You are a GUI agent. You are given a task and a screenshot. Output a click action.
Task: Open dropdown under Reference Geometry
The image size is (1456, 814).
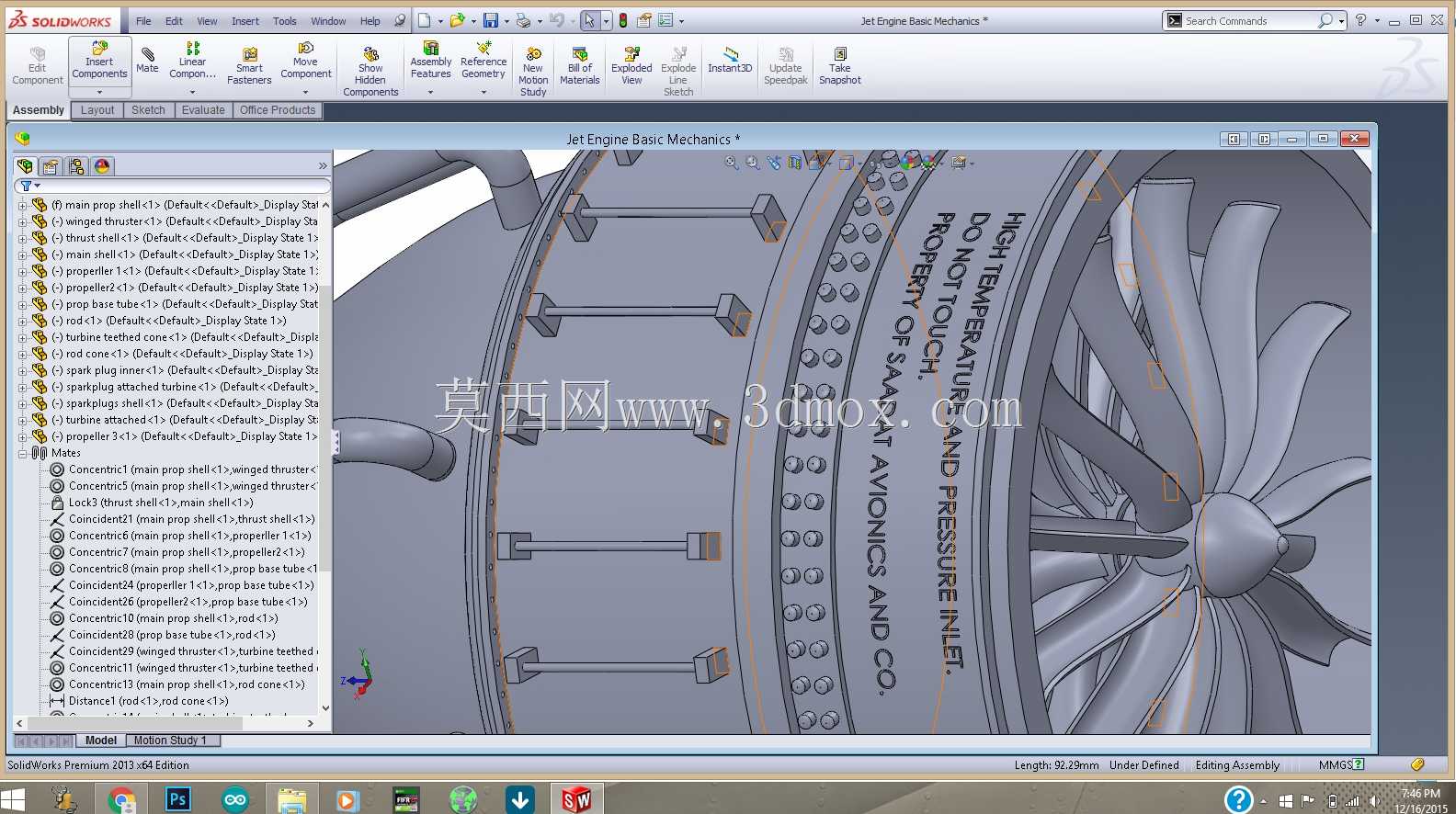(483, 92)
